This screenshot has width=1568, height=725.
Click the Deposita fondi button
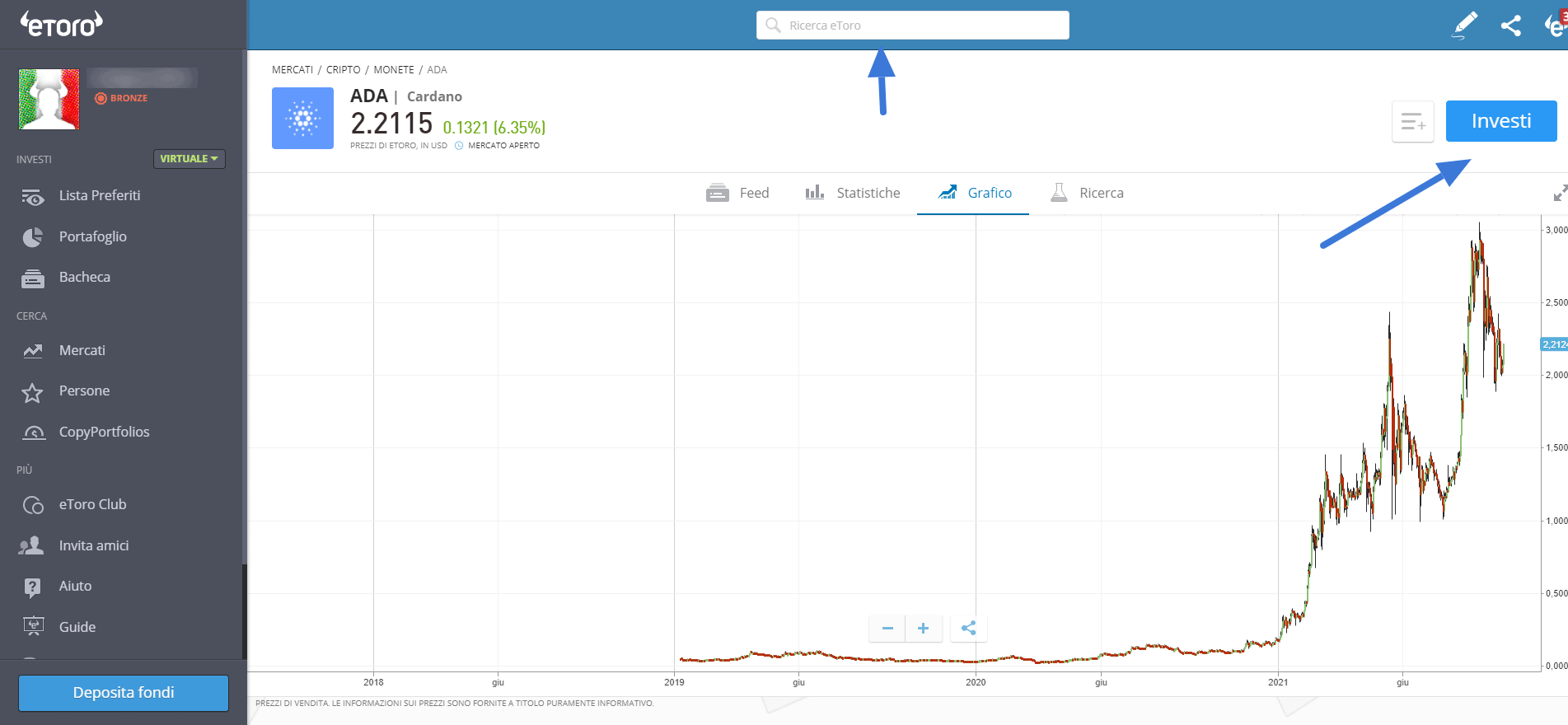tap(124, 693)
